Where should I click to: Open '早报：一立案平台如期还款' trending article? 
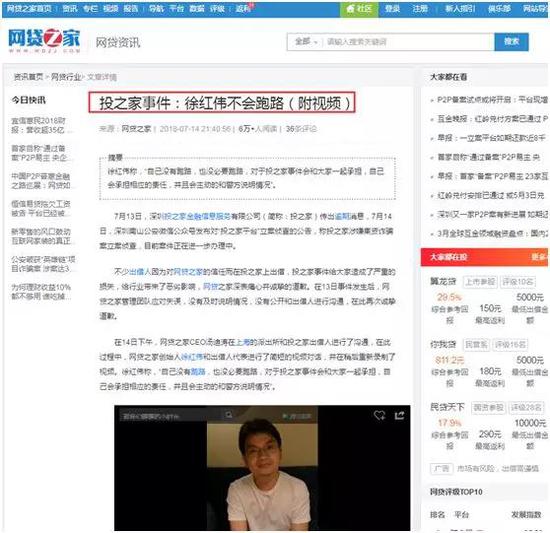click(x=491, y=138)
